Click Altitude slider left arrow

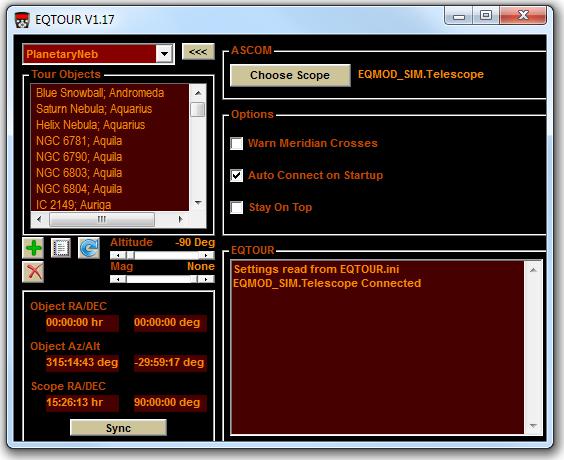pyautogui.click(x=118, y=255)
